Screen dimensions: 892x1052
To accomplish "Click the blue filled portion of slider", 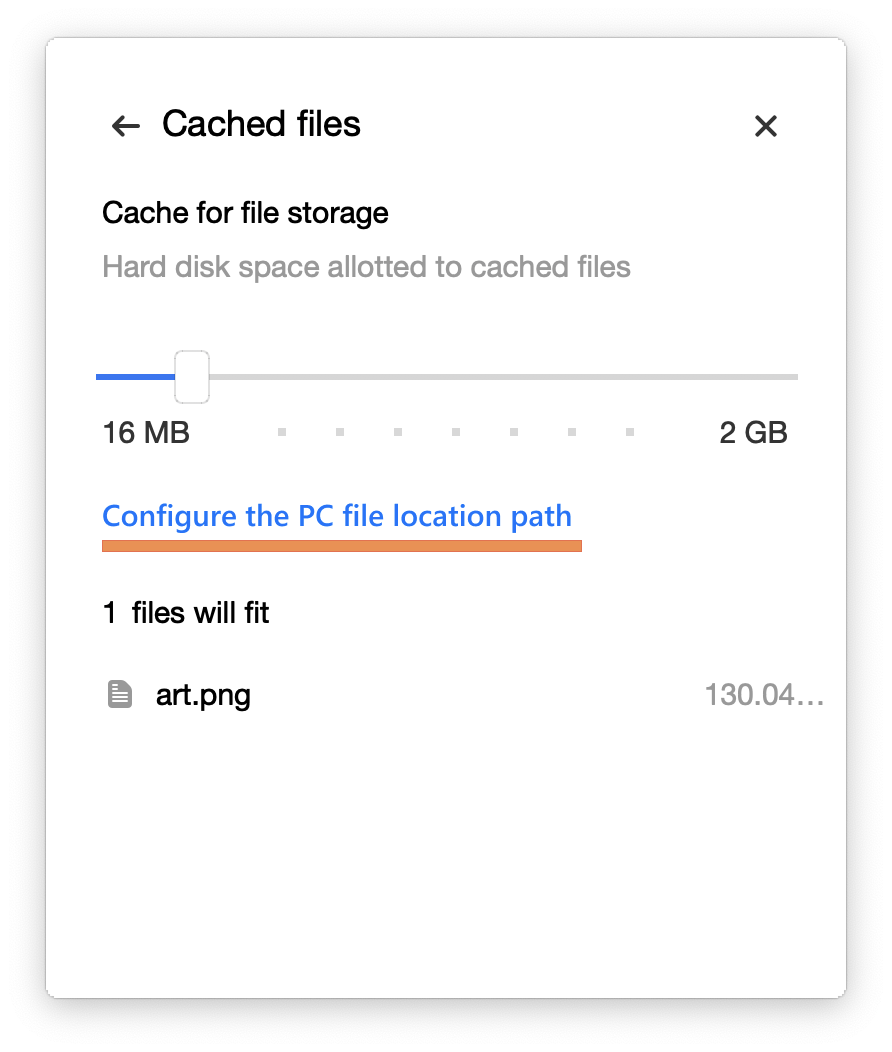I will point(135,377).
